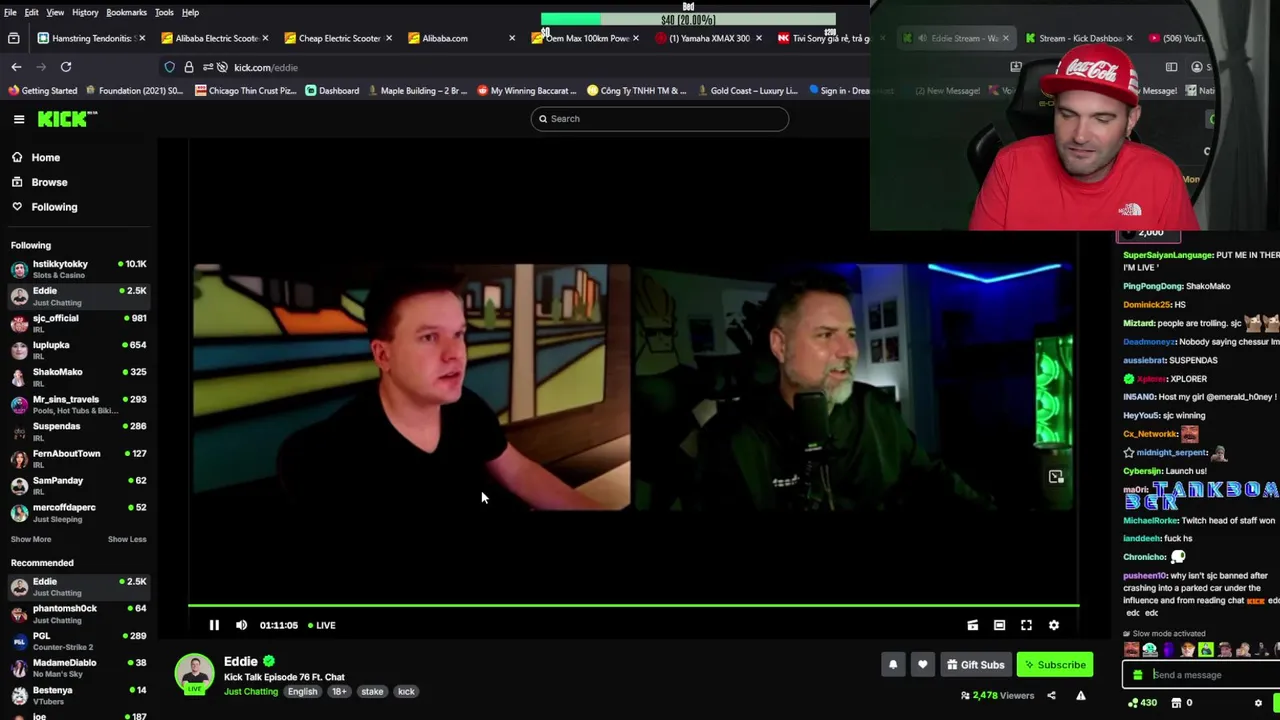Image resolution: width=1280 pixels, height=720 pixels.
Task: Open the Edit menu
Action: (x=32, y=12)
